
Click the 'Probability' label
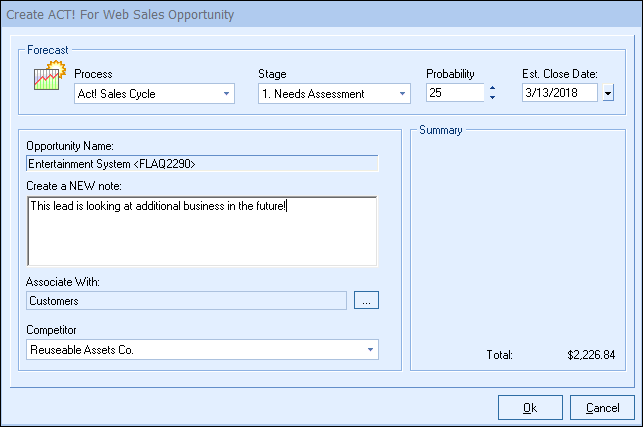450,74
